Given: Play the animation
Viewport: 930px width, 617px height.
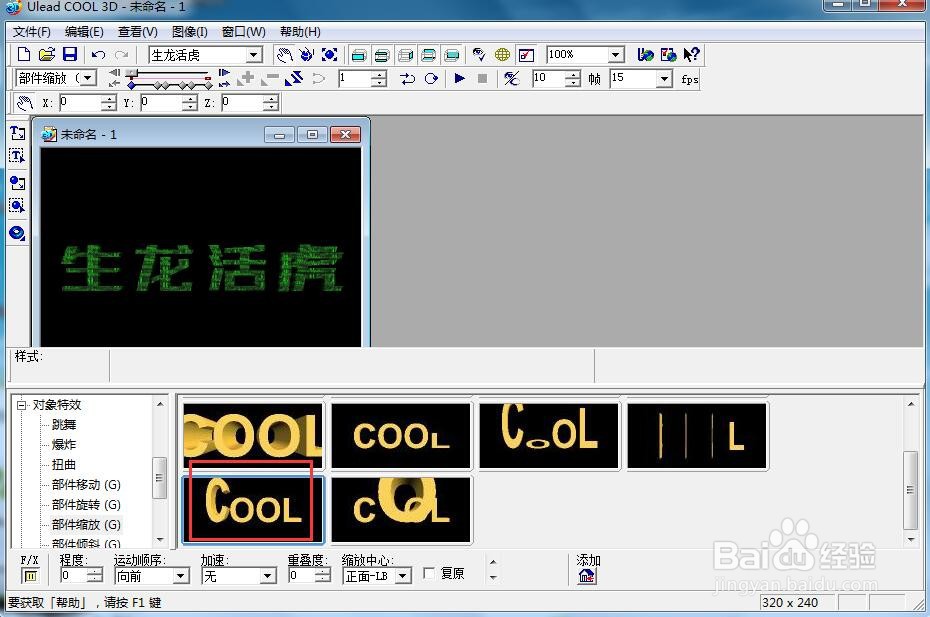Looking at the screenshot, I should click(459, 78).
